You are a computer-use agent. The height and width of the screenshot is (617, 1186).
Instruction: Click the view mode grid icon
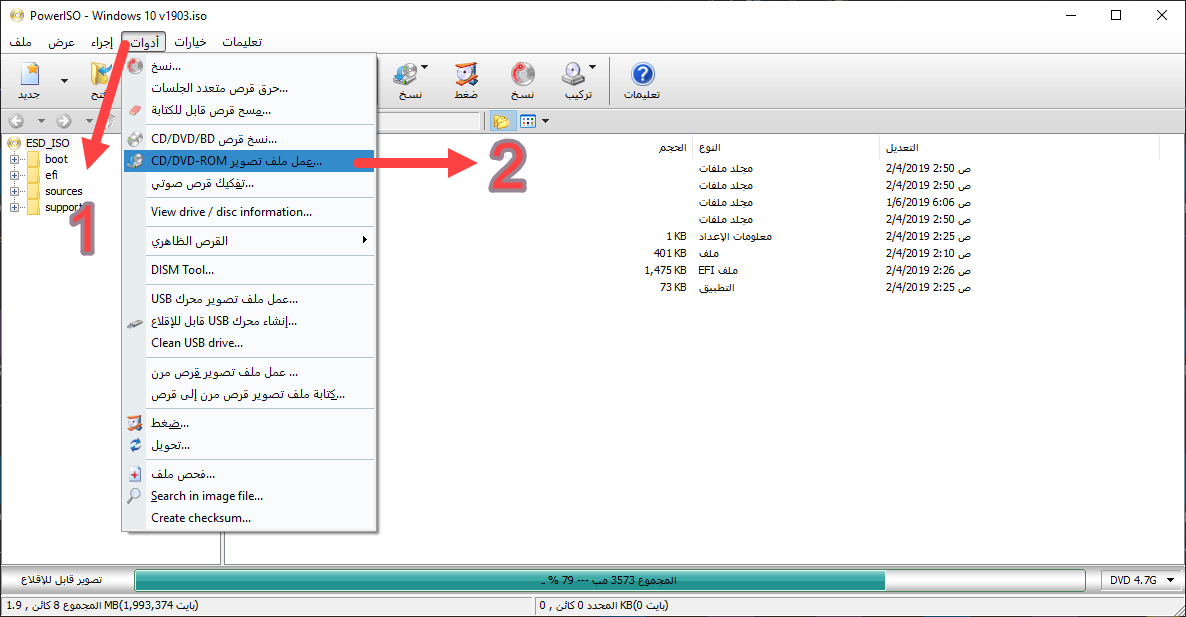tap(528, 121)
